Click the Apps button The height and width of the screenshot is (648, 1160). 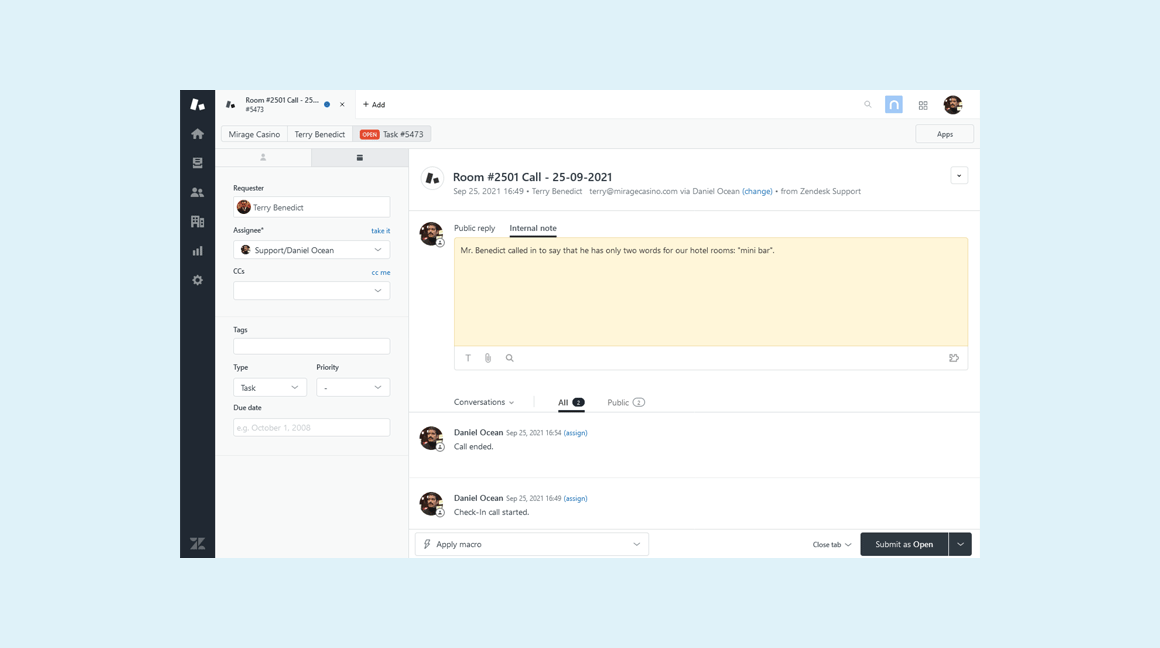point(944,134)
